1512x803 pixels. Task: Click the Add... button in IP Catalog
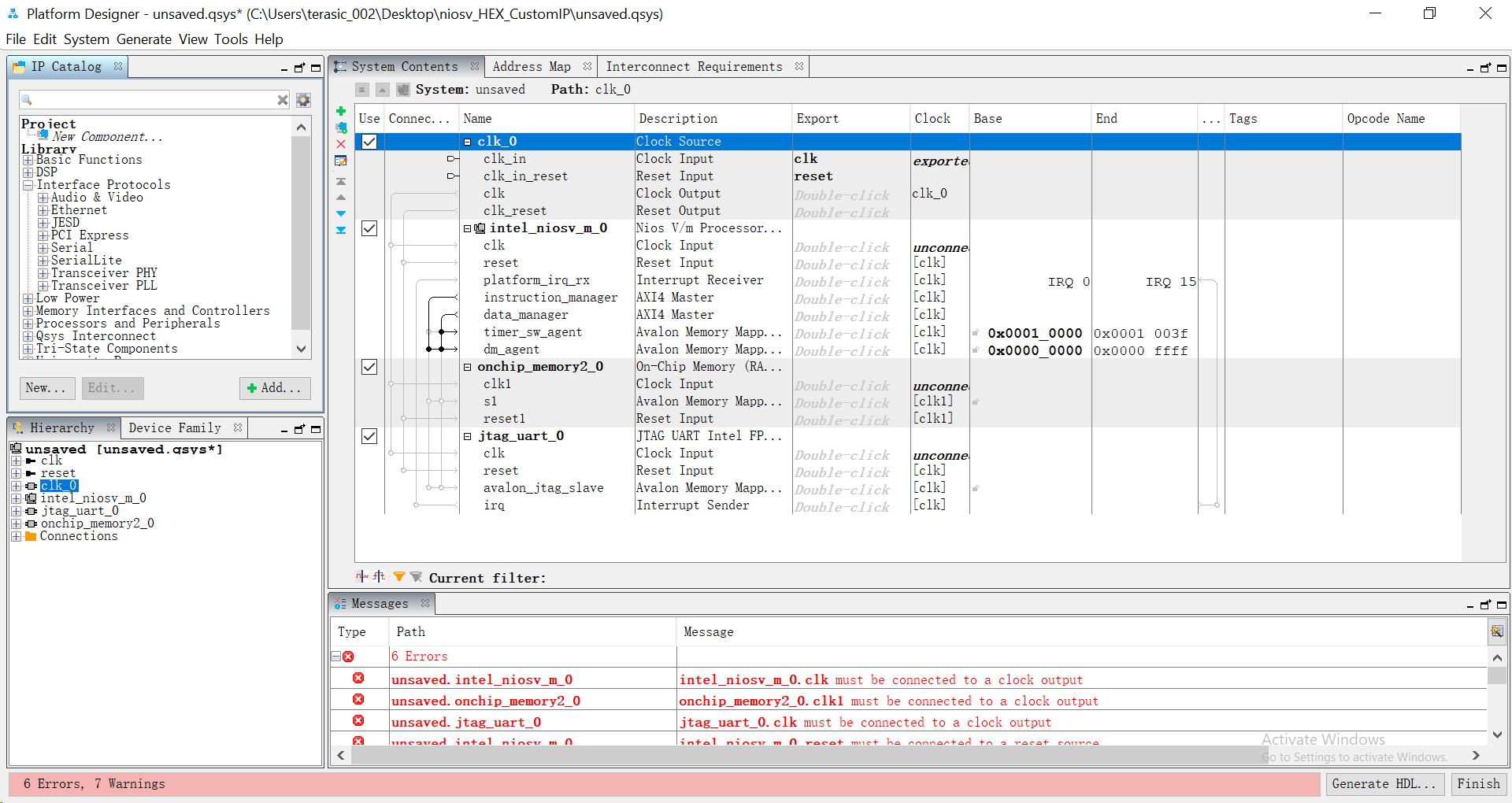[275, 388]
